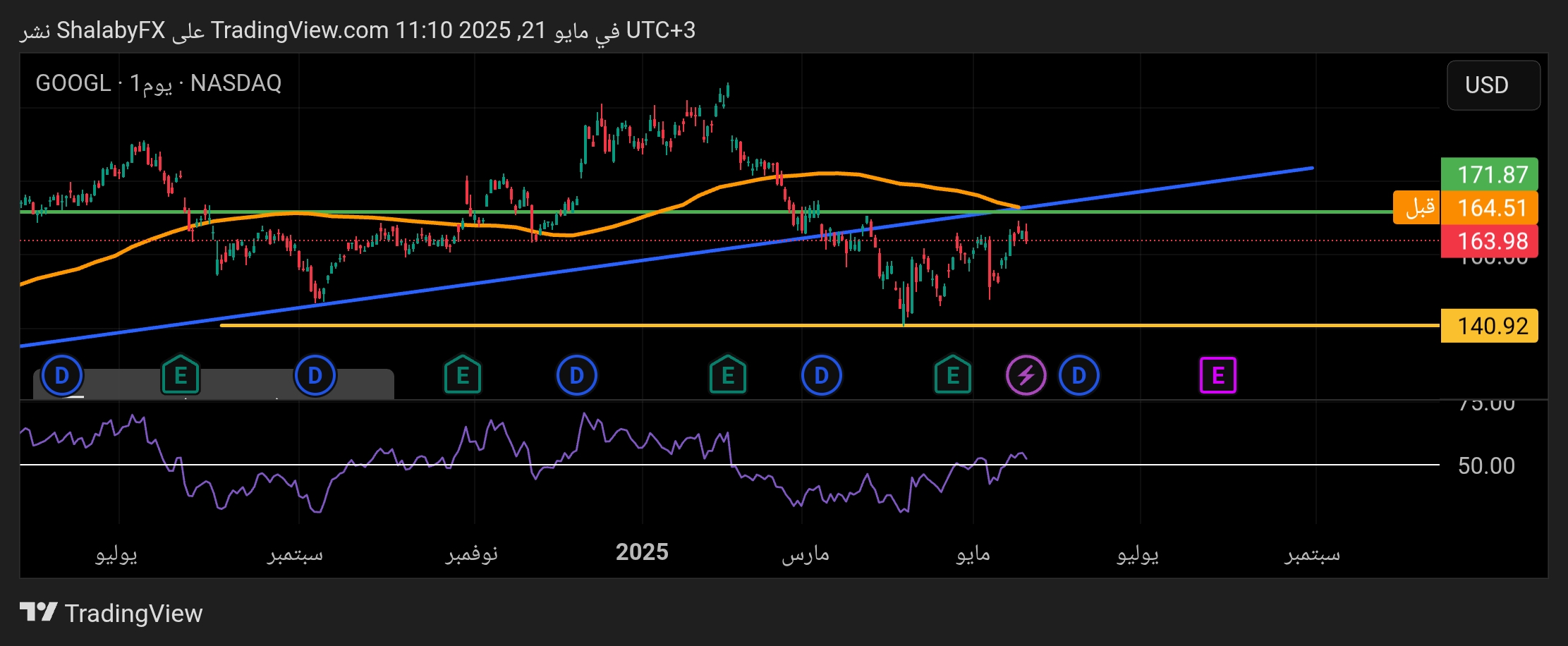Click the ShalabyFX publisher name
This screenshot has width=1568, height=646.
point(111,30)
